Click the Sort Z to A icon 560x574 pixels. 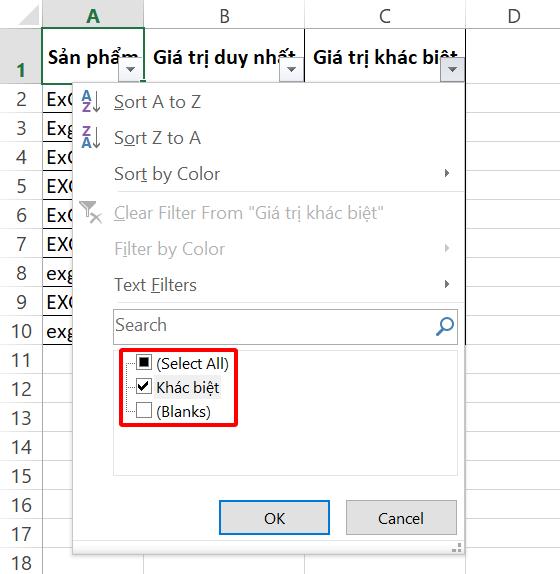point(91,137)
